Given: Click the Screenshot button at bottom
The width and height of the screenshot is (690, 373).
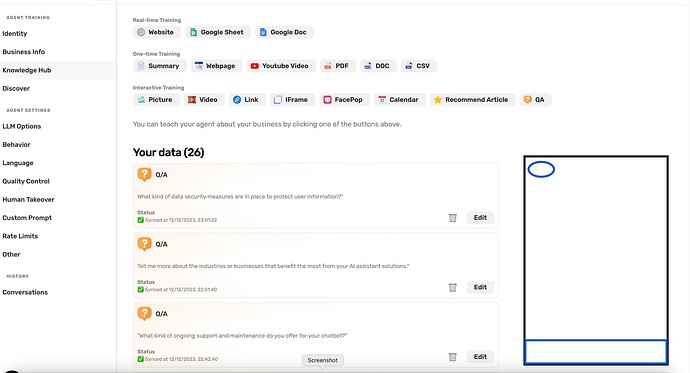Looking at the screenshot, I should click(323, 360).
